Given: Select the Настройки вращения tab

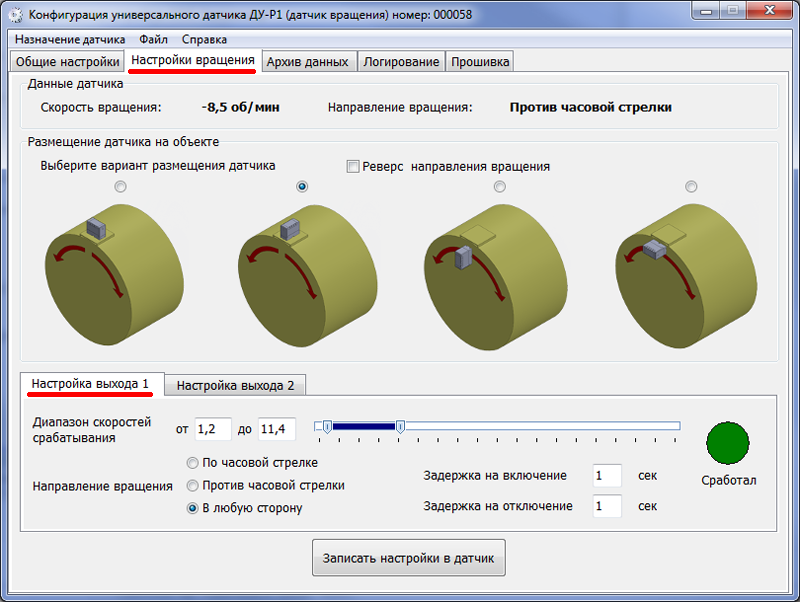Looking at the screenshot, I should pos(193,60).
